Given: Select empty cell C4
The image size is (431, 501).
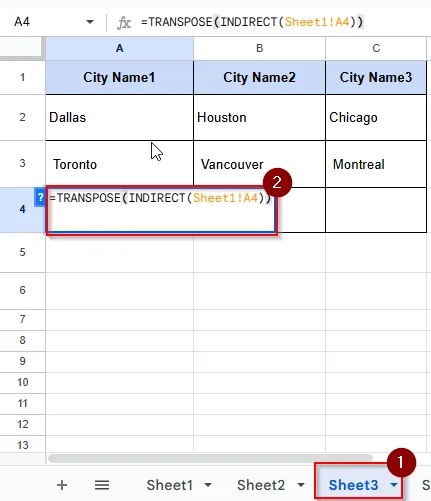Looking at the screenshot, I should click(x=376, y=210).
